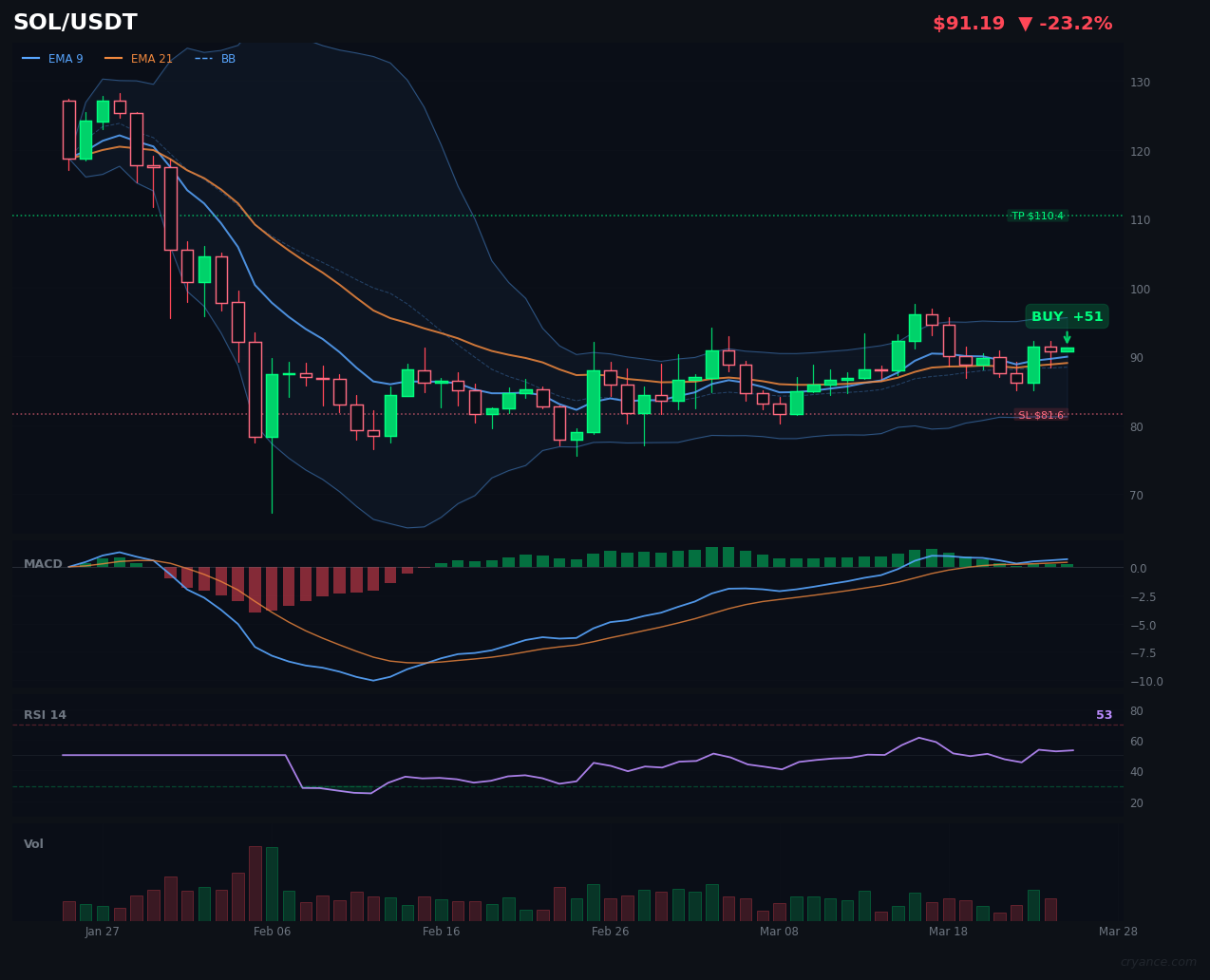Click the $91.19 price display
The image size is (1210, 980).
point(968,22)
